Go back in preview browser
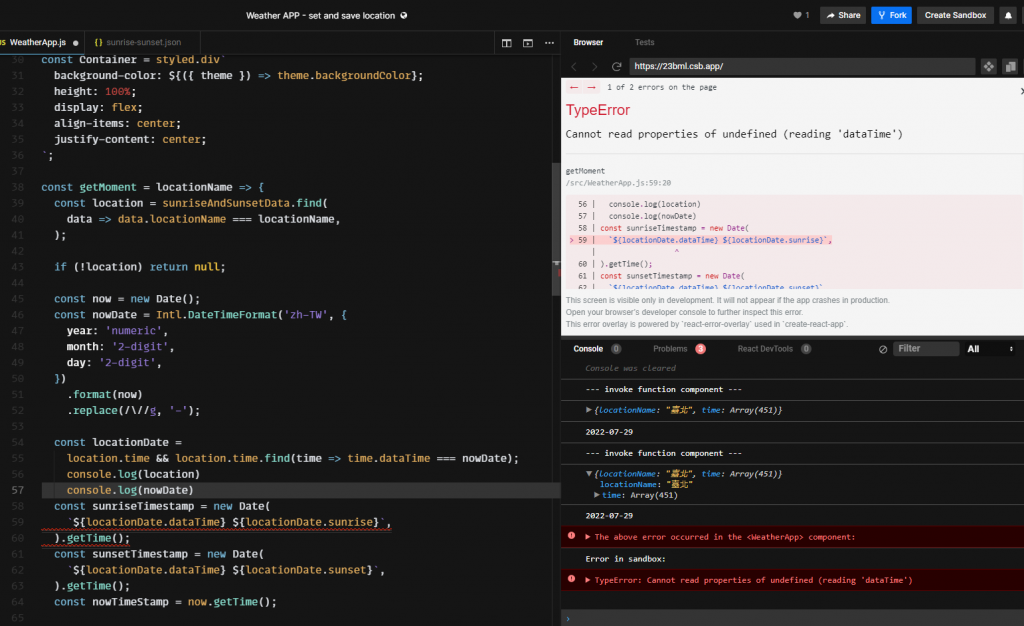 coord(574,67)
